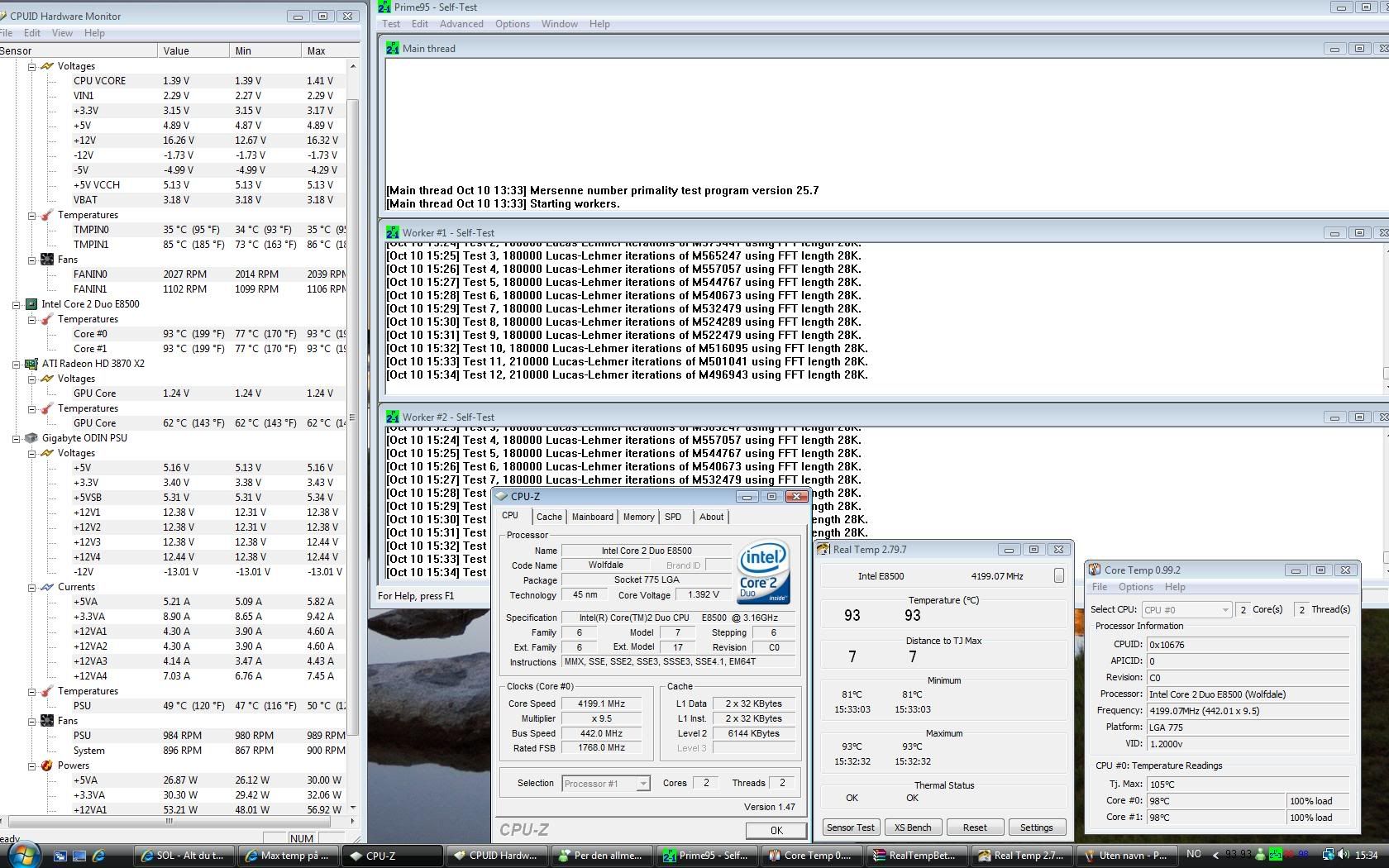Screen dimensions: 1389x868
Task: Open the View menu in HWMonitor
Action: click(62, 33)
